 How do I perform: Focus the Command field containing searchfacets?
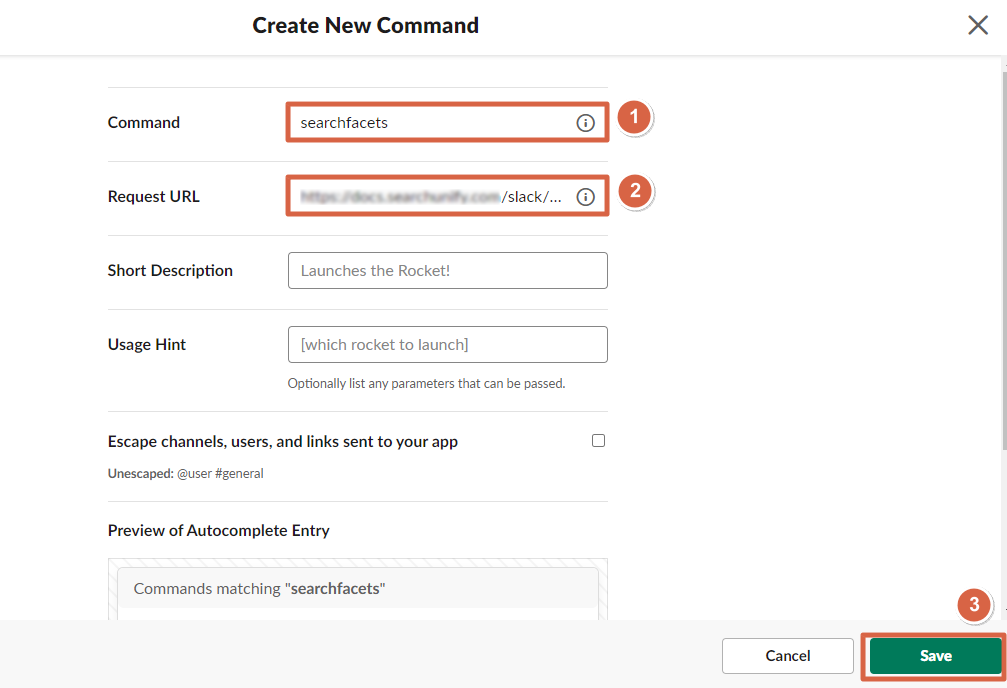pyautogui.click(x=430, y=123)
